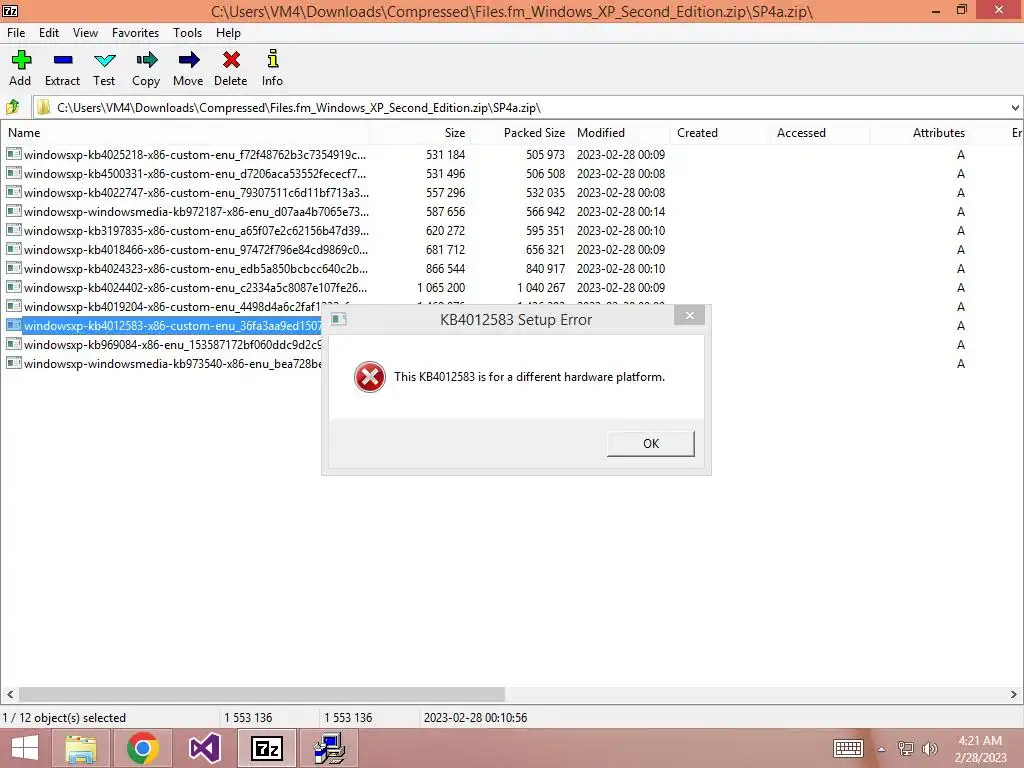
Task: Open the Help menu
Action: click(229, 33)
